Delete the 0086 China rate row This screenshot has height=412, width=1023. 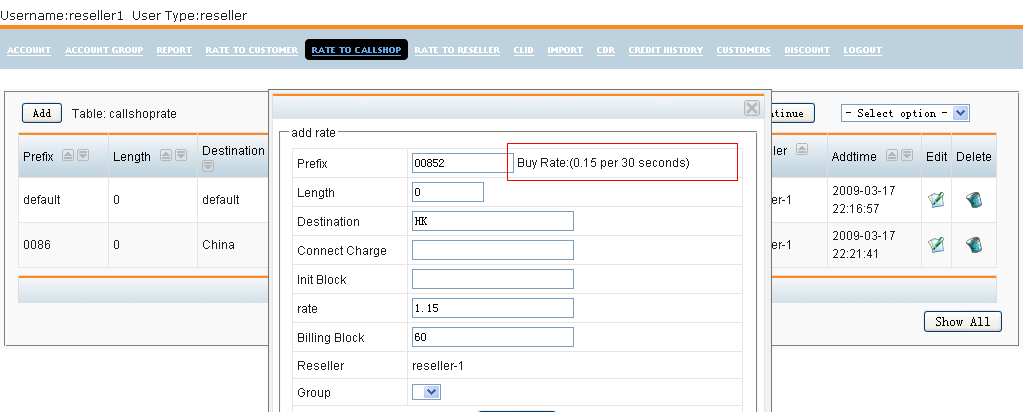(x=974, y=245)
